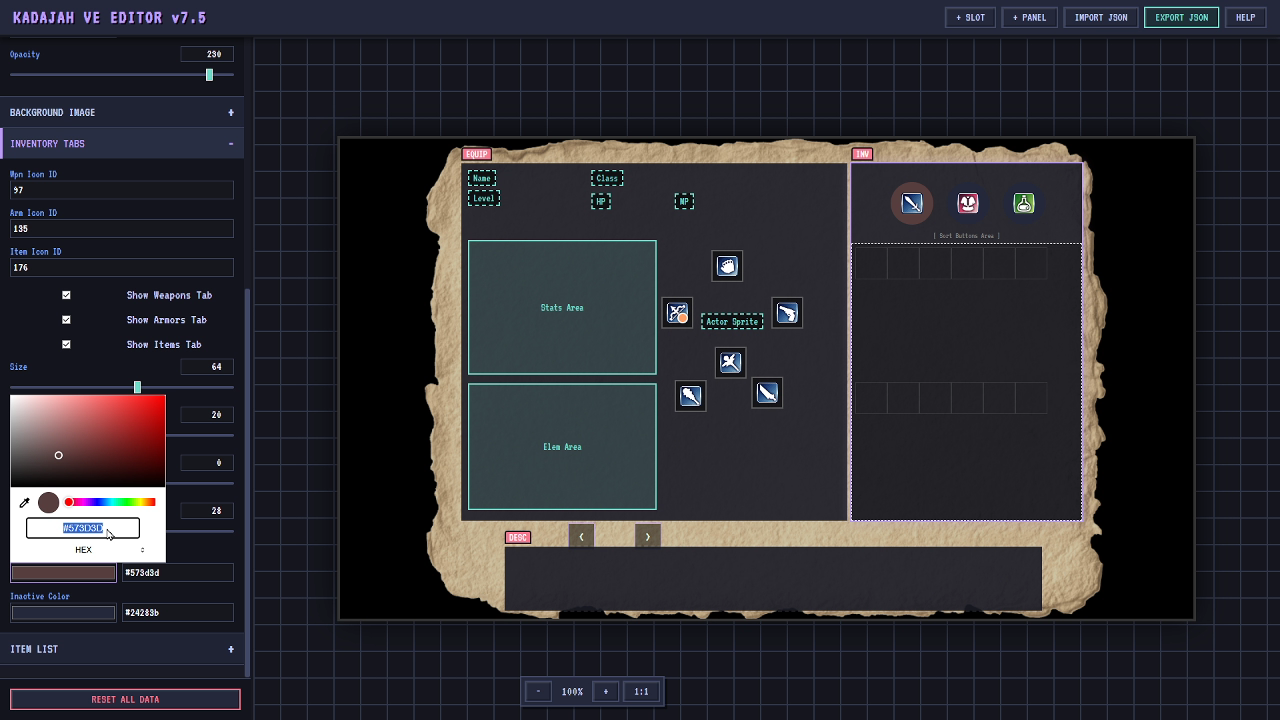Pick a color with the eyedropper tool
1280x720 pixels.
25,502
